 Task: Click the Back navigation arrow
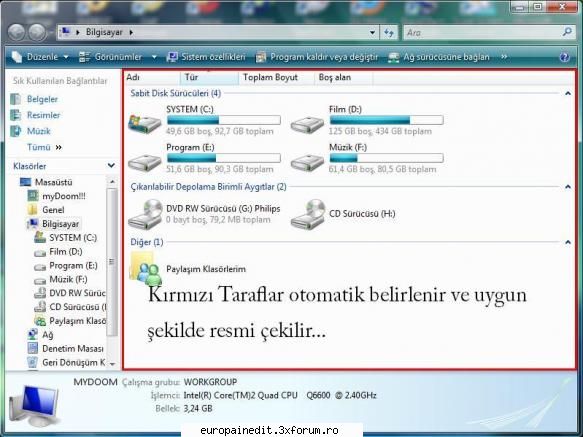[x=17, y=32]
